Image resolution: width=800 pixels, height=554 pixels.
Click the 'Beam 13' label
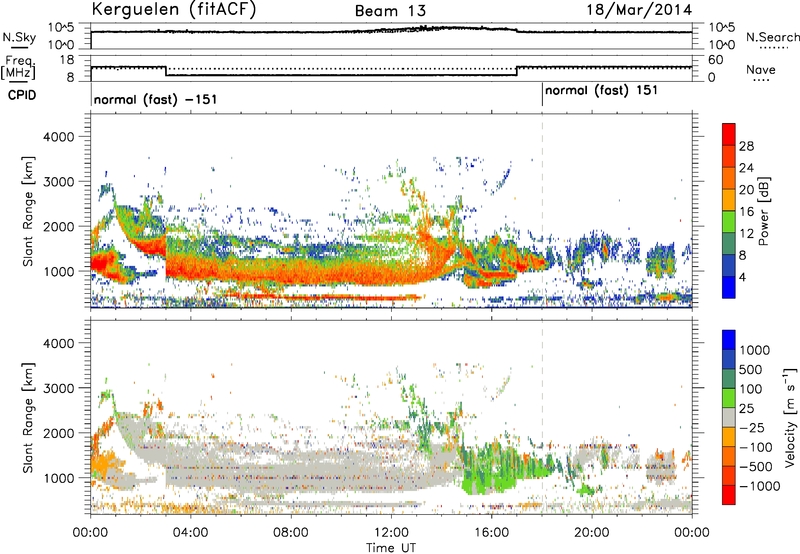(x=390, y=11)
